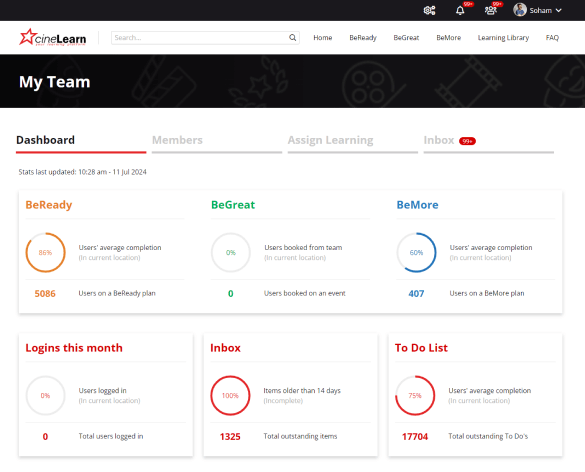Click the 17704 outstanding To Do's count

tap(415, 437)
